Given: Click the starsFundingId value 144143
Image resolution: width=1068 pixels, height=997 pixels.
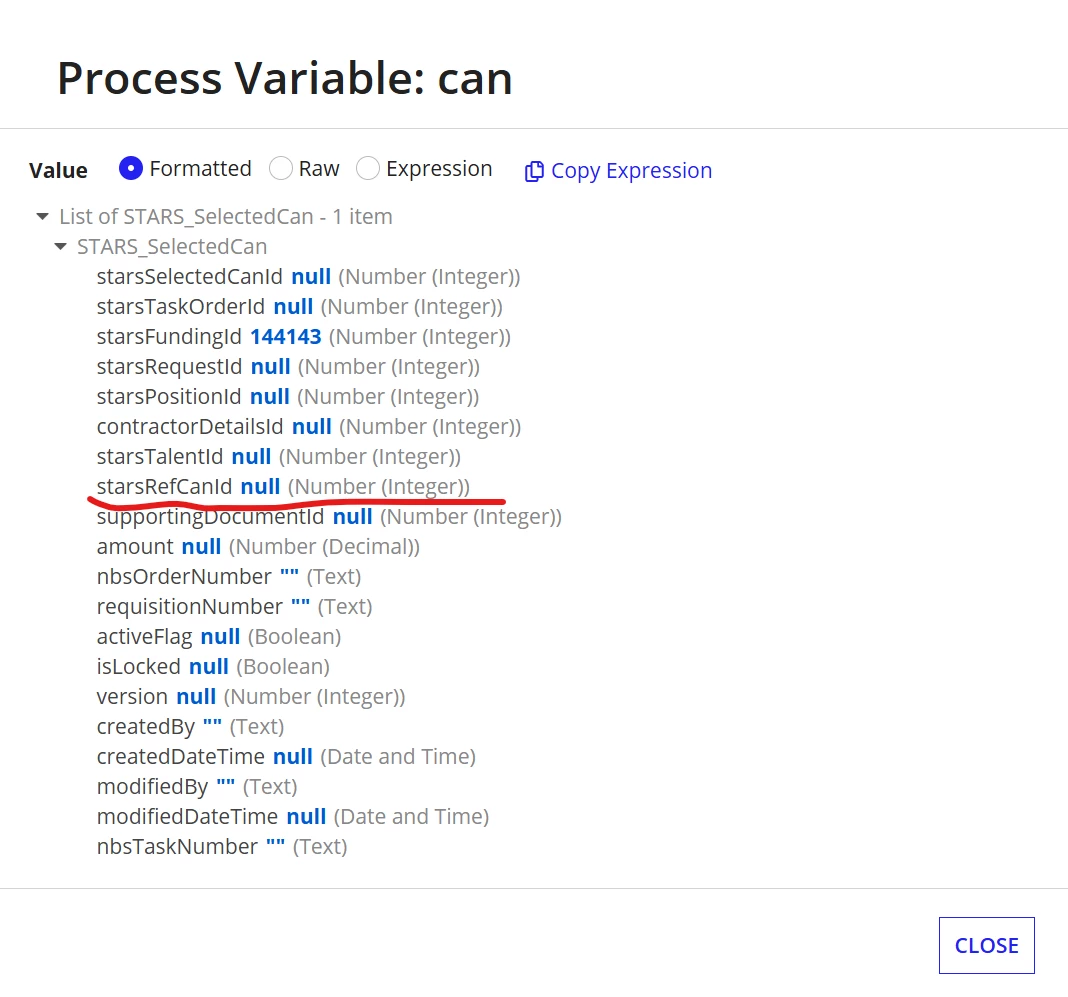Looking at the screenshot, I should (x=285, y=336).
